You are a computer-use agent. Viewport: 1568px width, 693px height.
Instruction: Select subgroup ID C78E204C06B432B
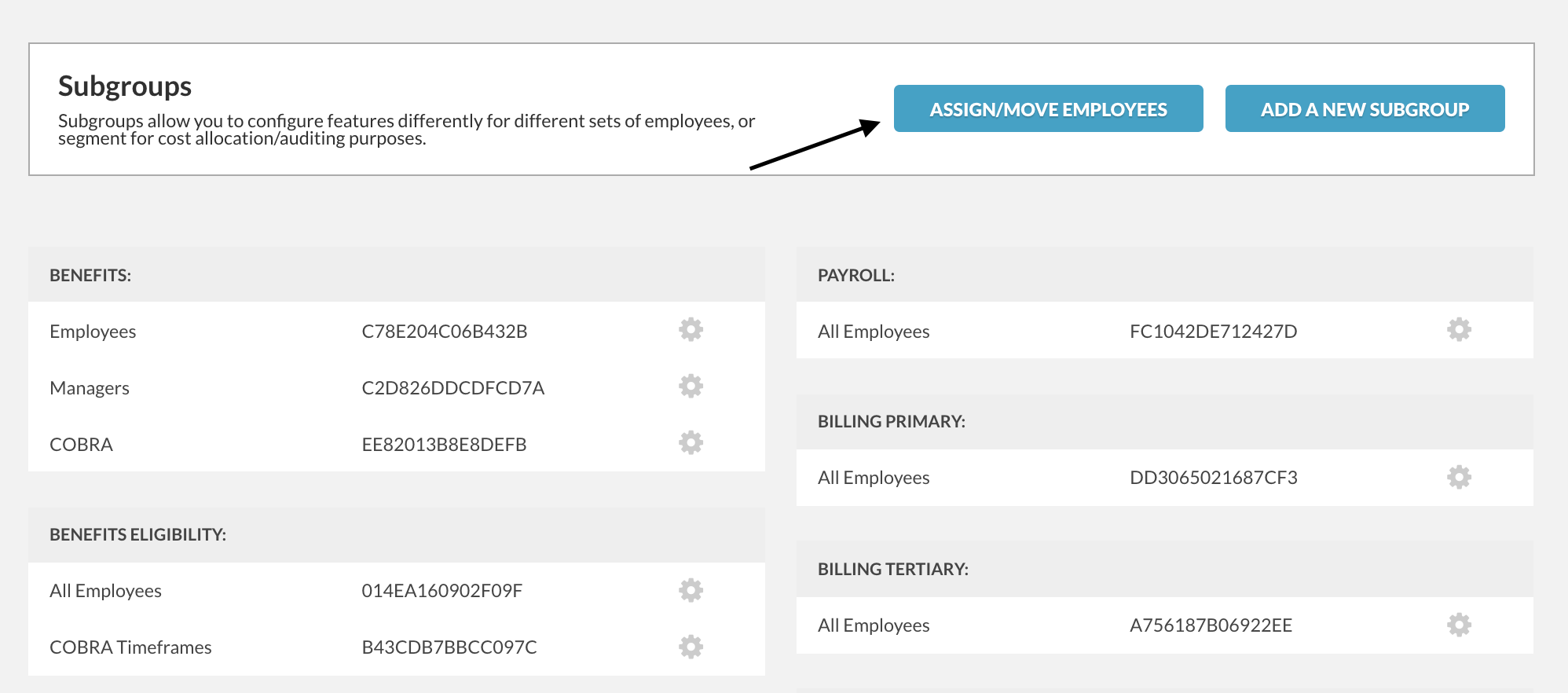[x=445, y=332]
